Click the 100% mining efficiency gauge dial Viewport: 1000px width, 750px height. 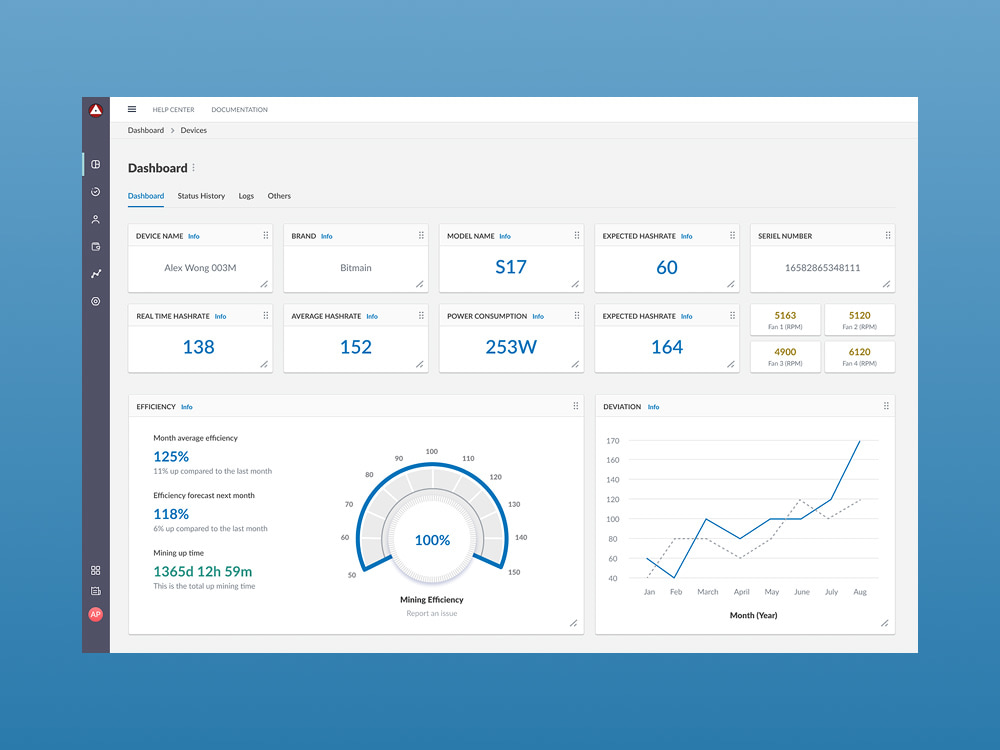(x=432, y=540)
